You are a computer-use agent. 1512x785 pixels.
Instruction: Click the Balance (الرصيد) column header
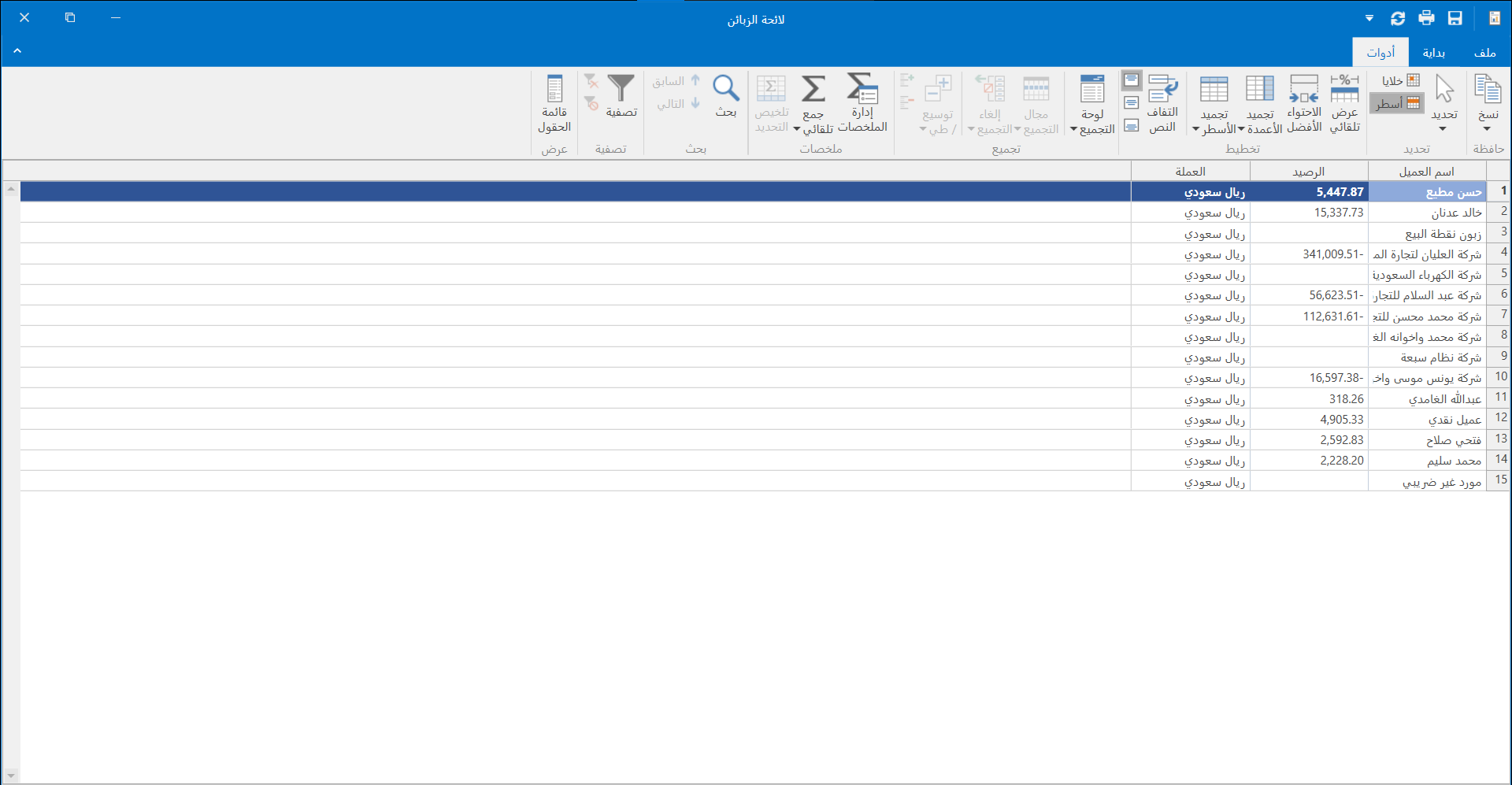[x=1308, y=172]
